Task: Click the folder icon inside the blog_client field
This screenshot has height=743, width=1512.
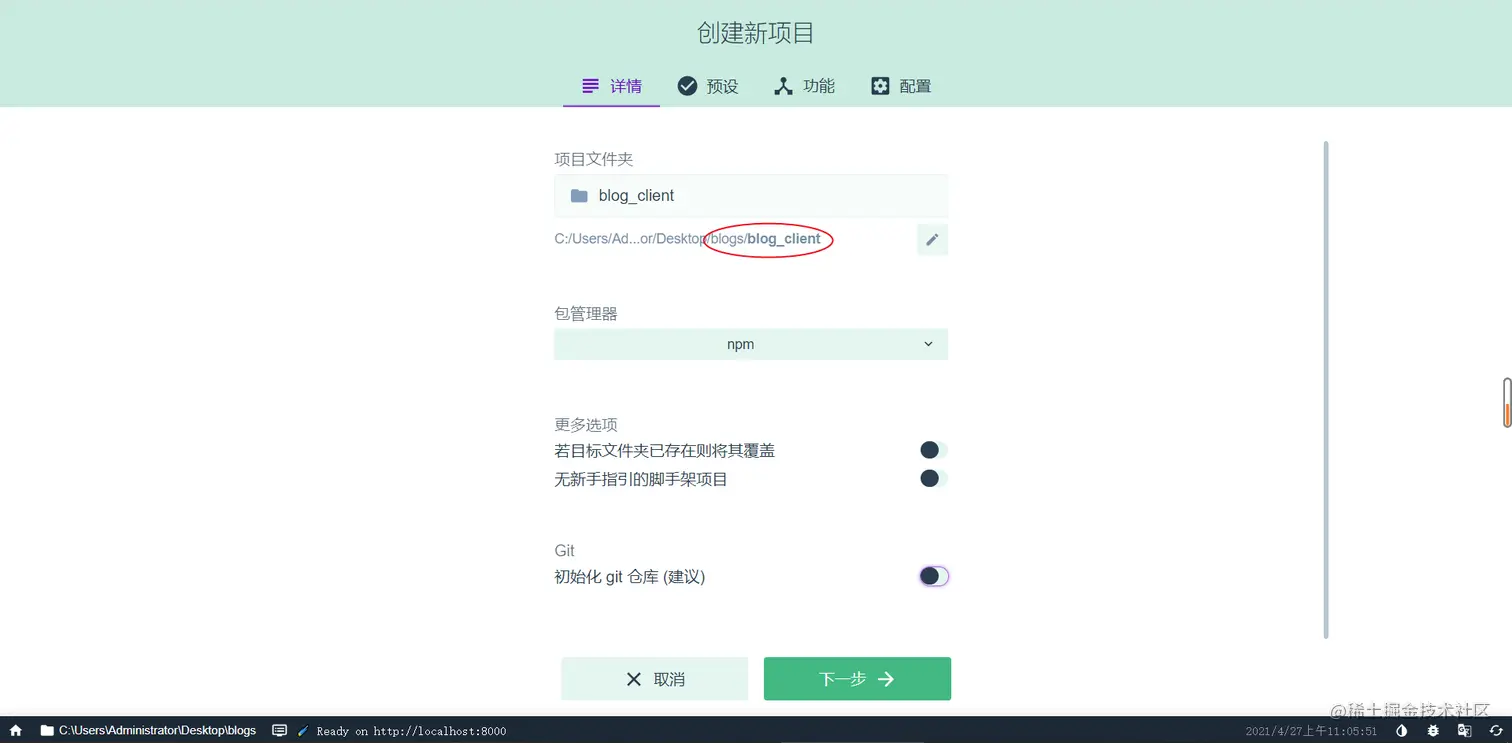Action: point(578,195)
